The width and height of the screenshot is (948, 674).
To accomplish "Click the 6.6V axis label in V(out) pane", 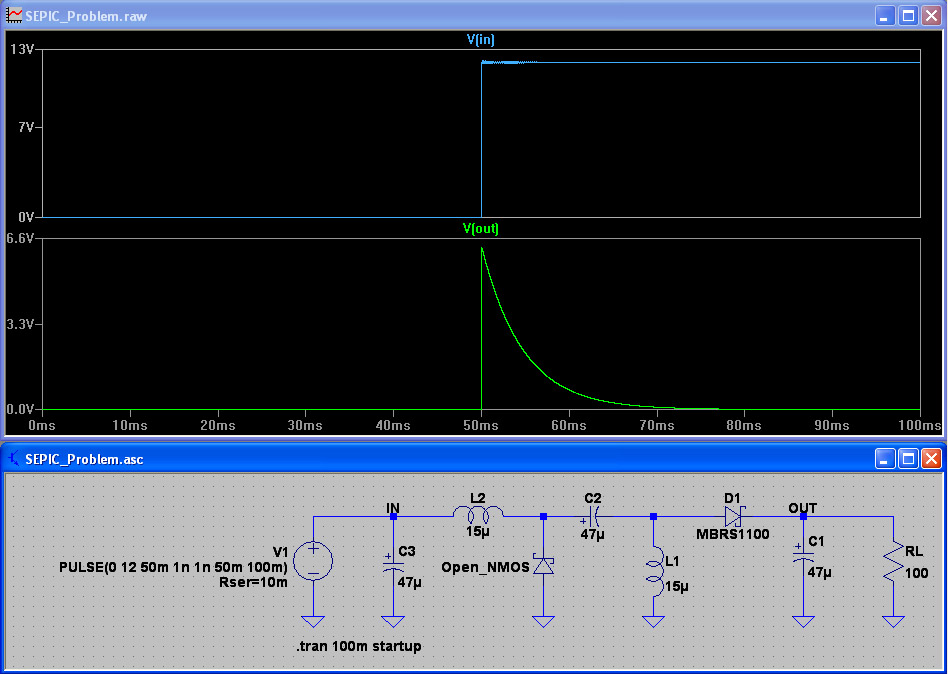I will pos(20,239).
